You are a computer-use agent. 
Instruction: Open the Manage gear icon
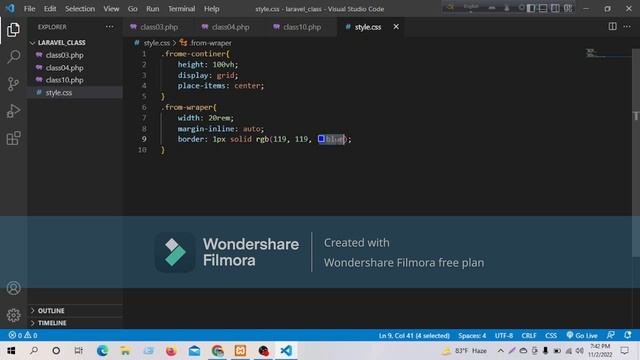tap(13, 315)
